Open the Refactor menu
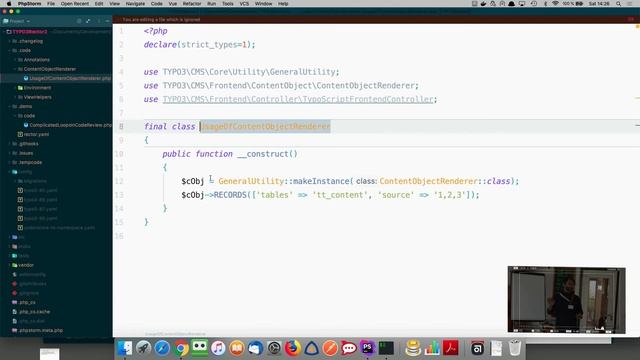 pos(192,4)
